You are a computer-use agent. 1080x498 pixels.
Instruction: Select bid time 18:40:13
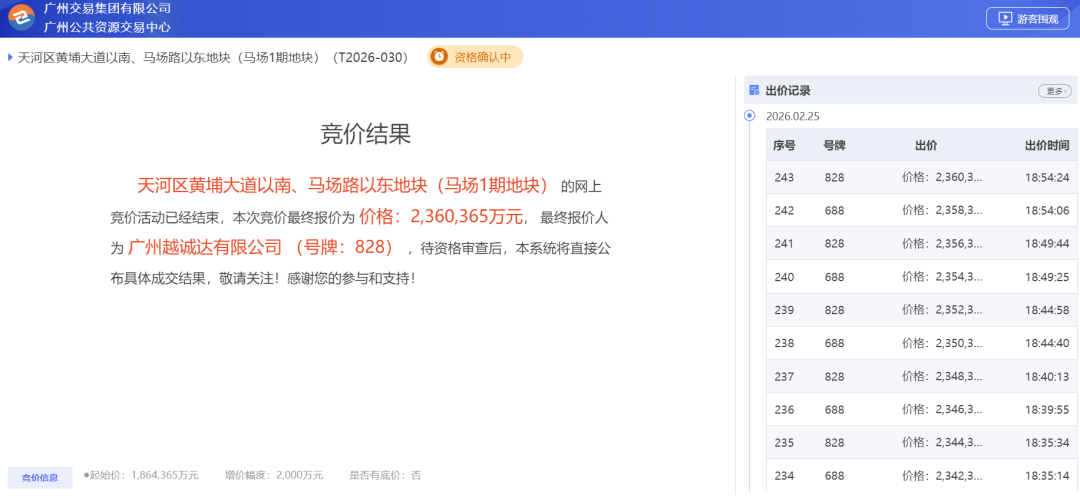tap(1047, 377)
